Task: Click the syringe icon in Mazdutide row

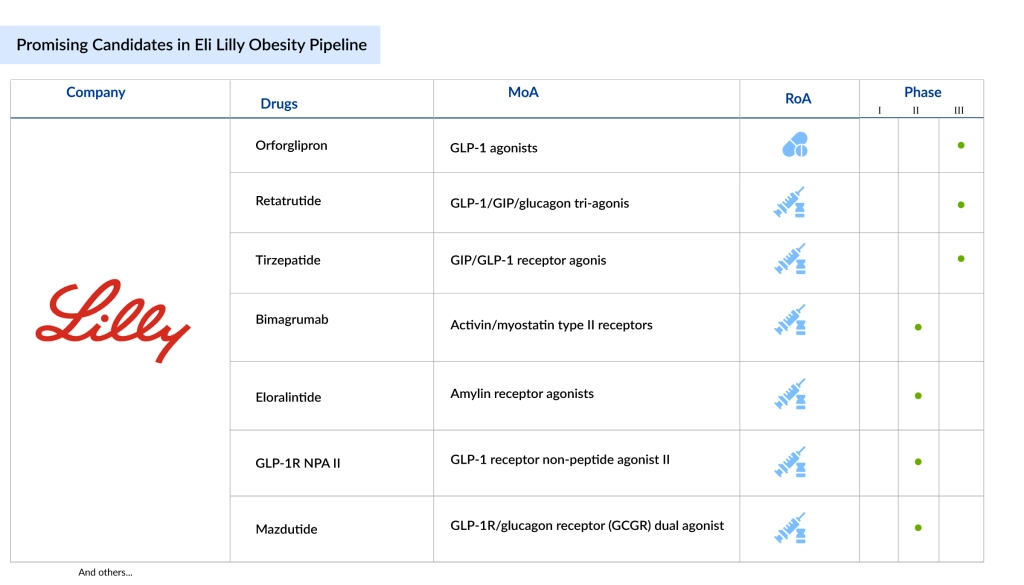Action: [x=790, y=528]
